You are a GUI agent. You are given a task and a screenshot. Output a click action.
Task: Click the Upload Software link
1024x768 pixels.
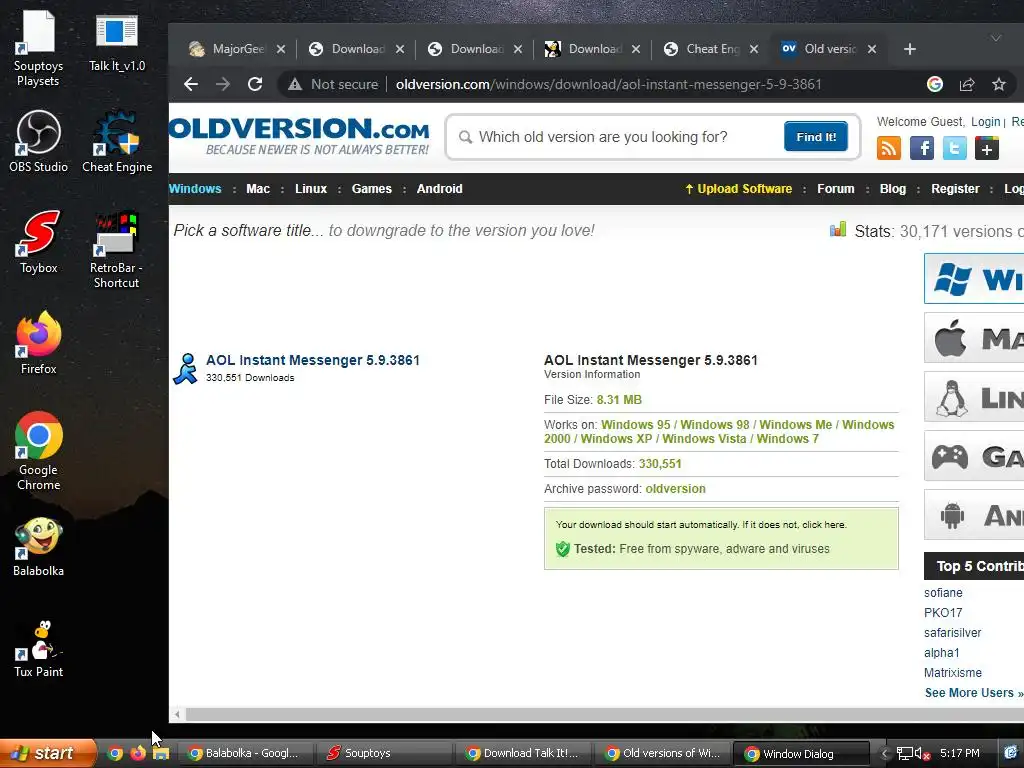(x=739, y=189)
